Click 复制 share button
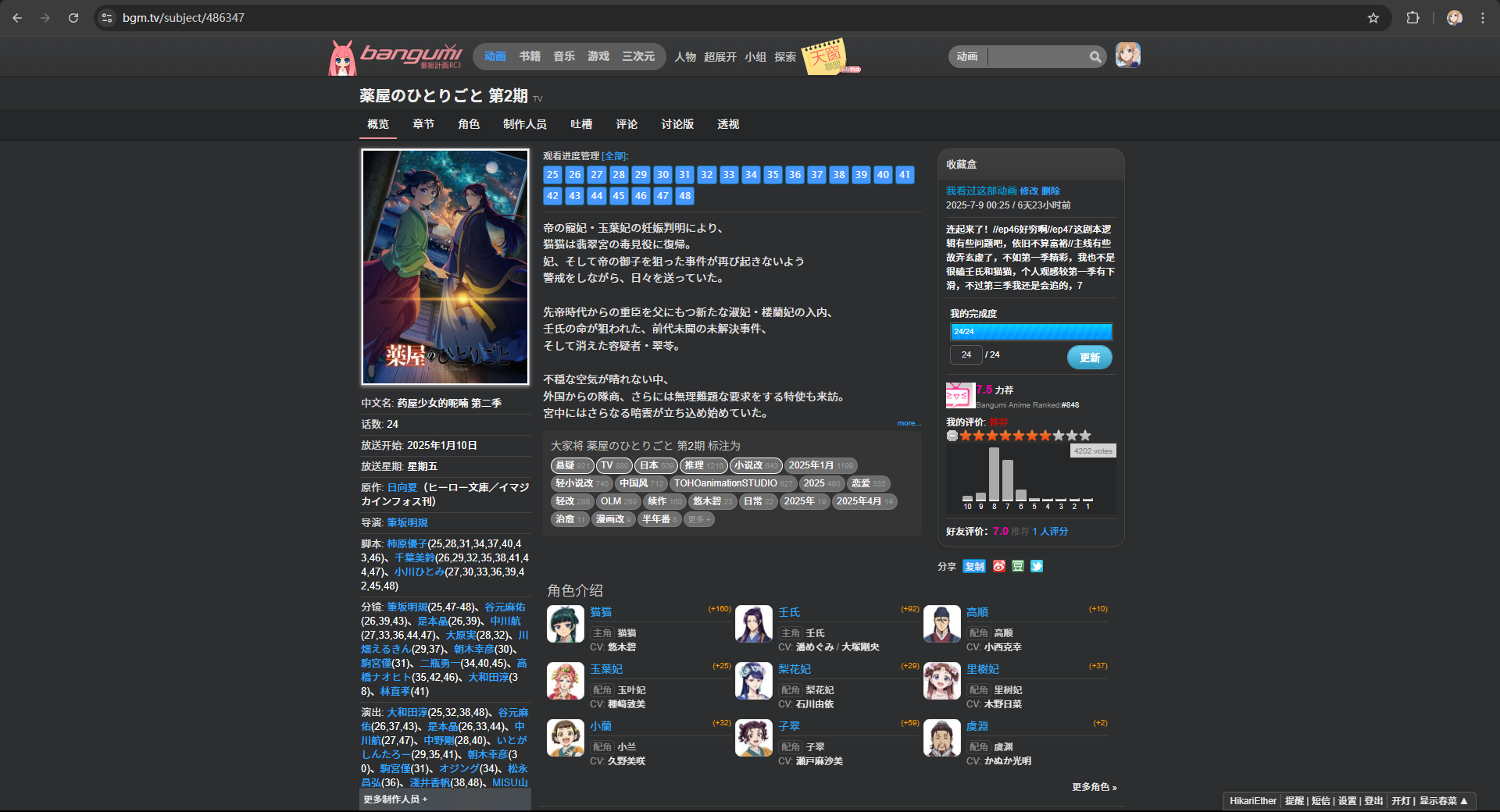 click(974, 566)
